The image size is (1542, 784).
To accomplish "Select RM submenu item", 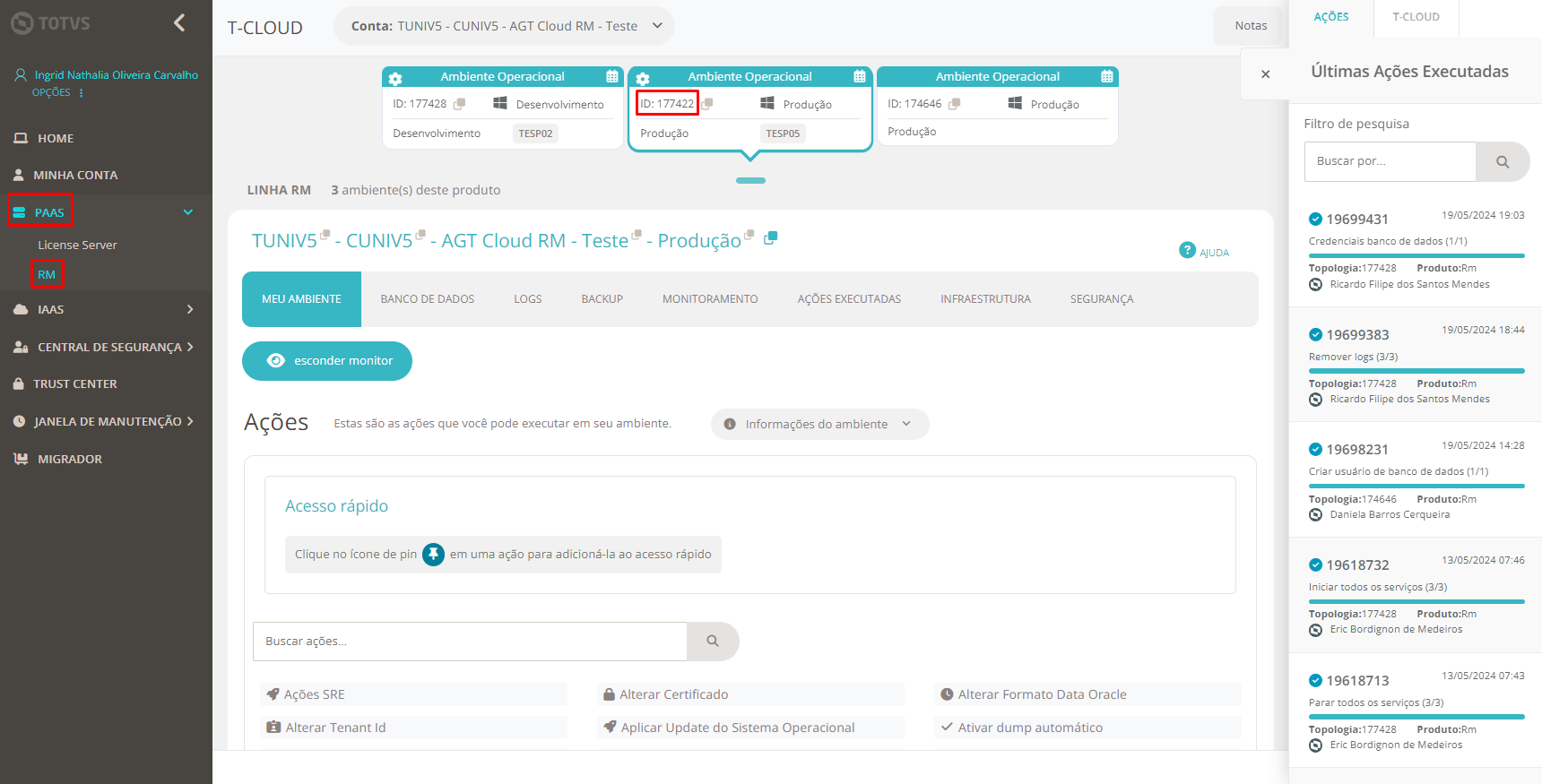I will pyautogui.click(x=47, y=274).
